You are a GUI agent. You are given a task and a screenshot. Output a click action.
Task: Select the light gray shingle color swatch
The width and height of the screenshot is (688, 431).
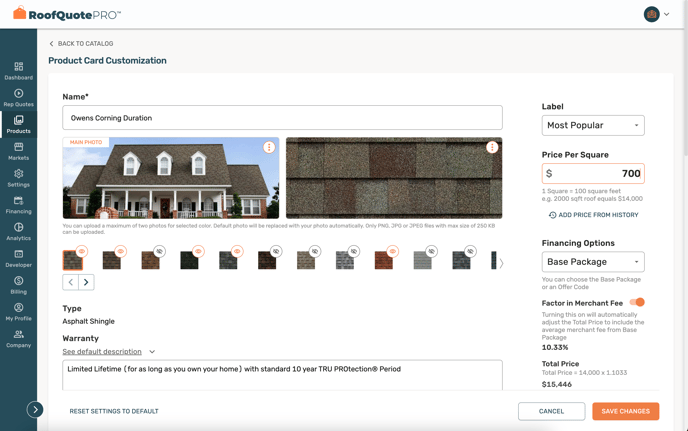[x=423, y=260]
